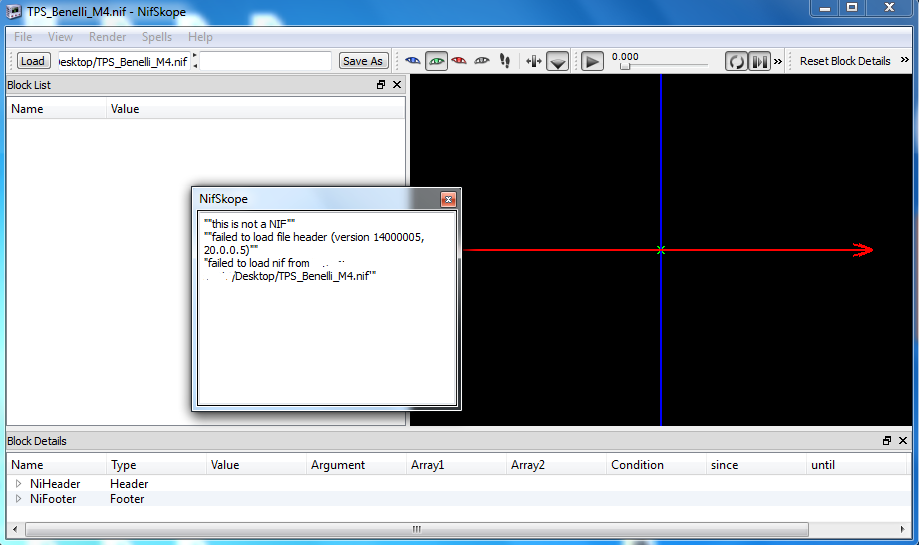Image resolution: width=919 pixels, height=545 pixels.
Task: Minimize the NifSkope window
Action: coord(825,8)
